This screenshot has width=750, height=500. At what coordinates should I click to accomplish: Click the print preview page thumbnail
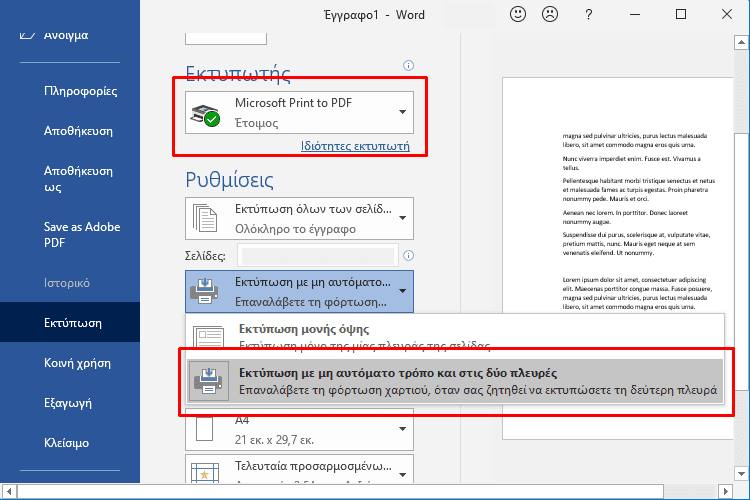pos(618,258)
